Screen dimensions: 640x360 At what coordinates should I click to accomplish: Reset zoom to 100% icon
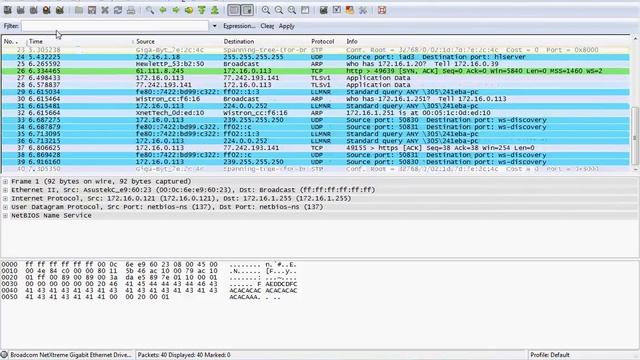tap(292, 10)
